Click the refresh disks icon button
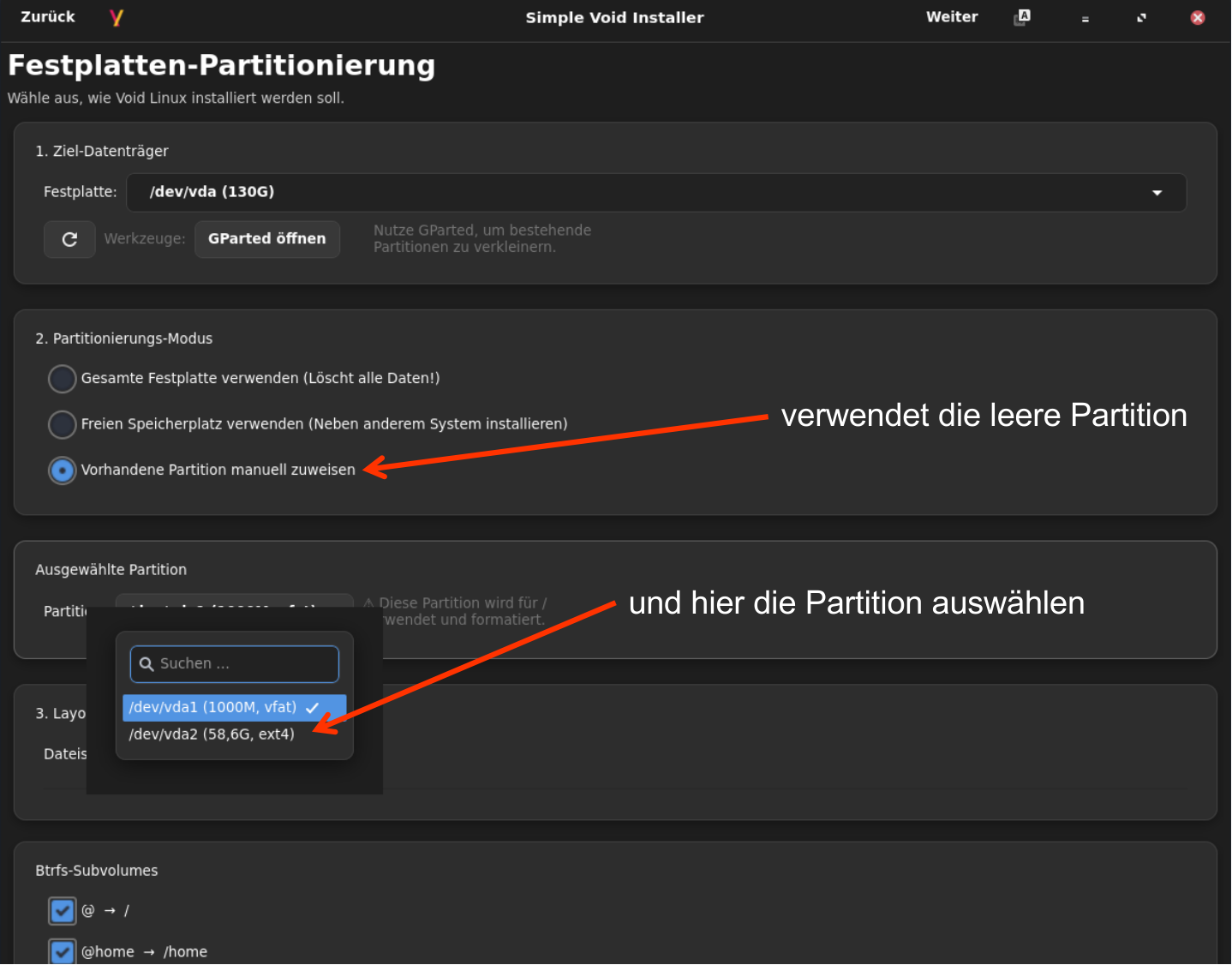Screen dimensions: 1232x965 [69, 239]
